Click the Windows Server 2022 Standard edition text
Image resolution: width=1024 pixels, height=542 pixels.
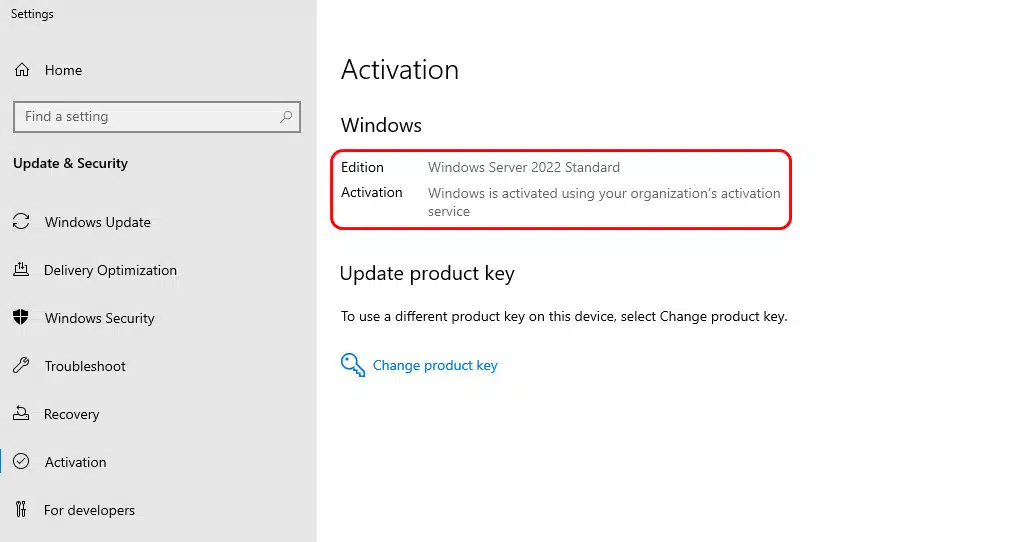click(524, 167)
